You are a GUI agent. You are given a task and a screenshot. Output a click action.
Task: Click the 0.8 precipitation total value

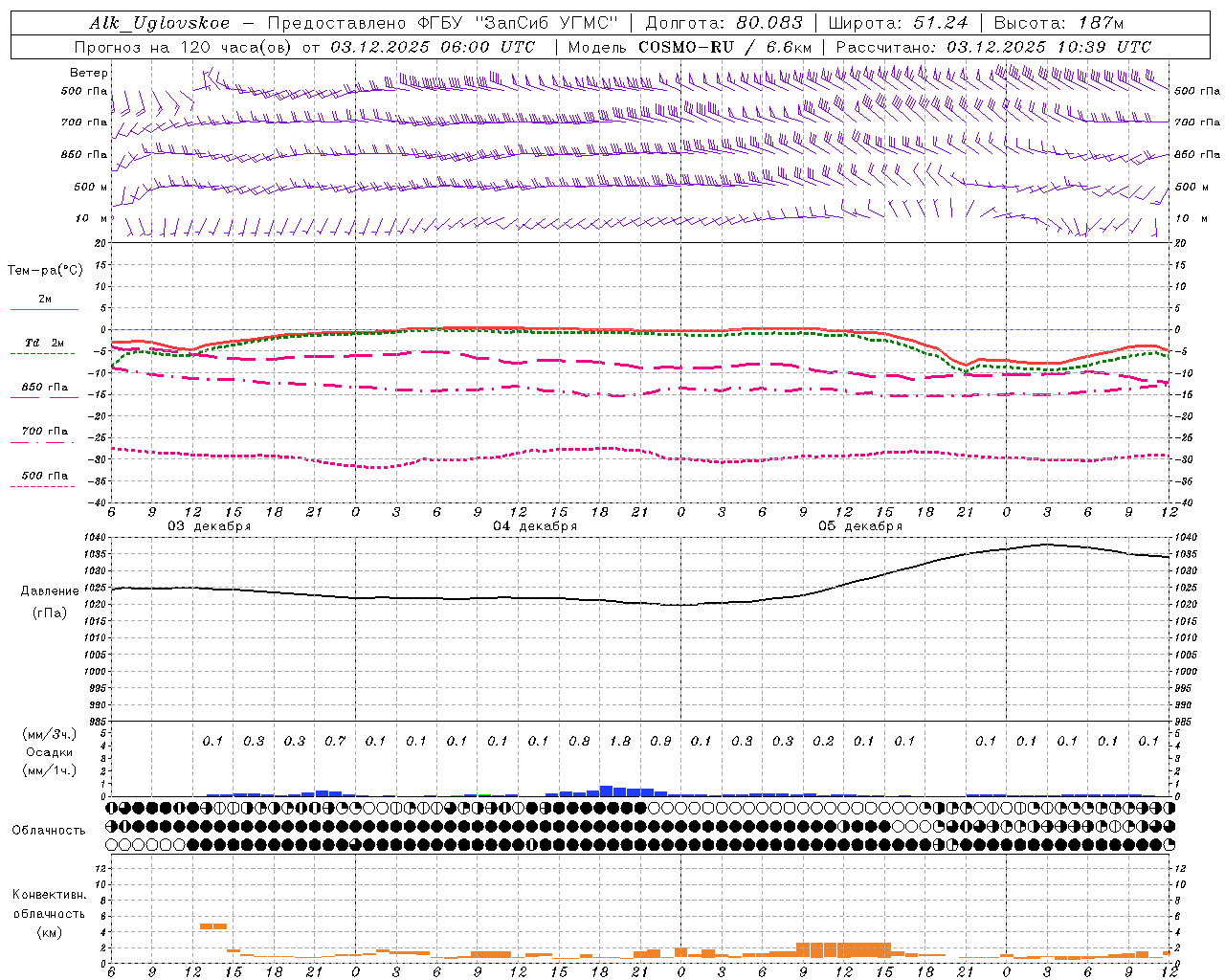point(579,741)
